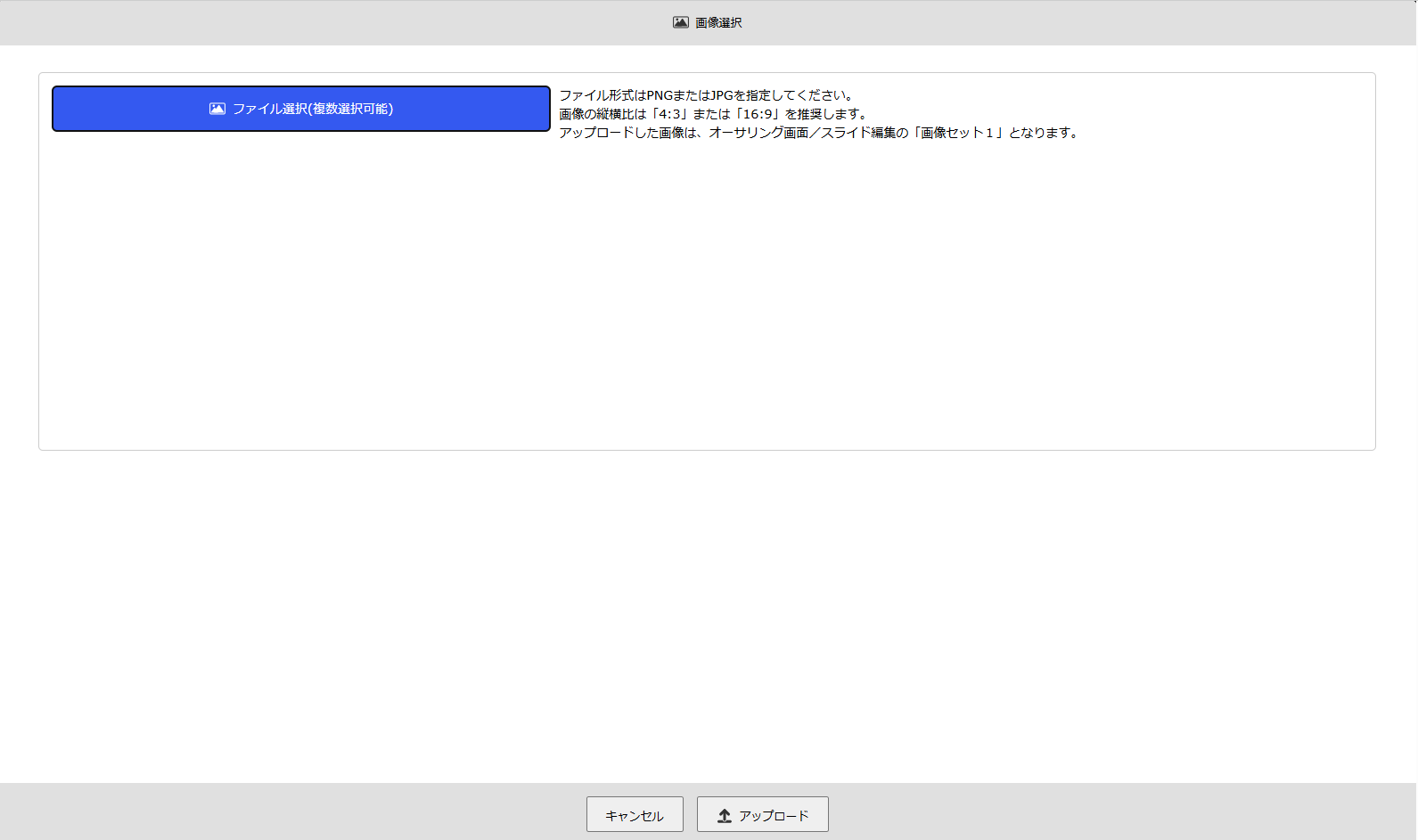Click the picture icon inside the file select button
Image resolution: width=1418 pixels, height=840 pixels.
pyautogui.click(x=217, y=109)
